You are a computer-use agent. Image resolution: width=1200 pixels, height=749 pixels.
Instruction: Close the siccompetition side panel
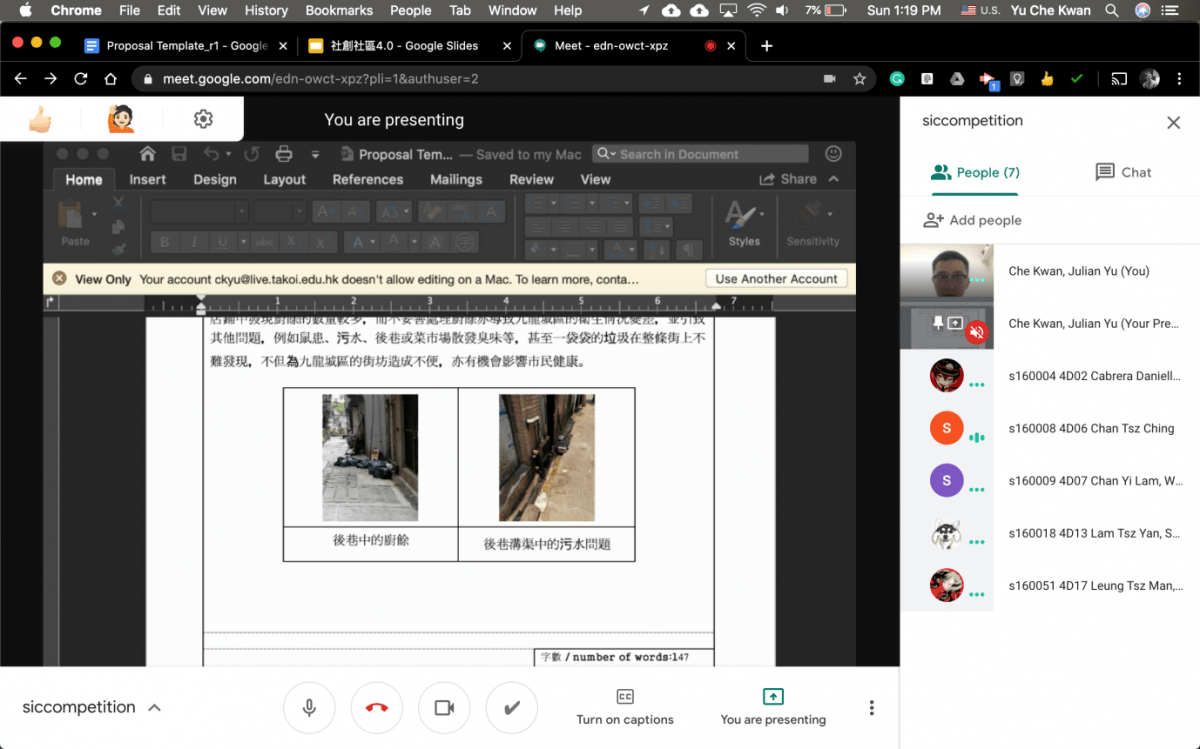pyautogui.click(x=1173, y=122)
